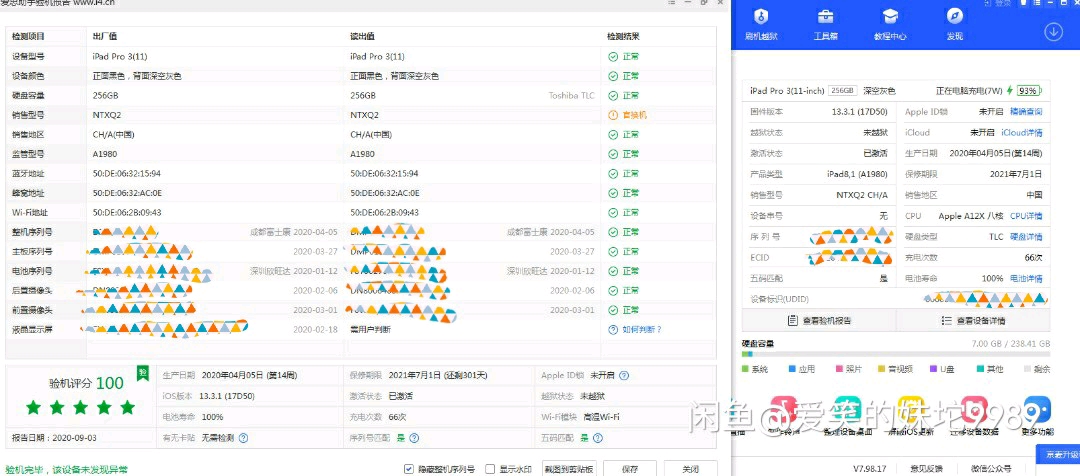Click the green check icon in the 硬盘容量 row
Screen dimensions: 1080x476
613,96
